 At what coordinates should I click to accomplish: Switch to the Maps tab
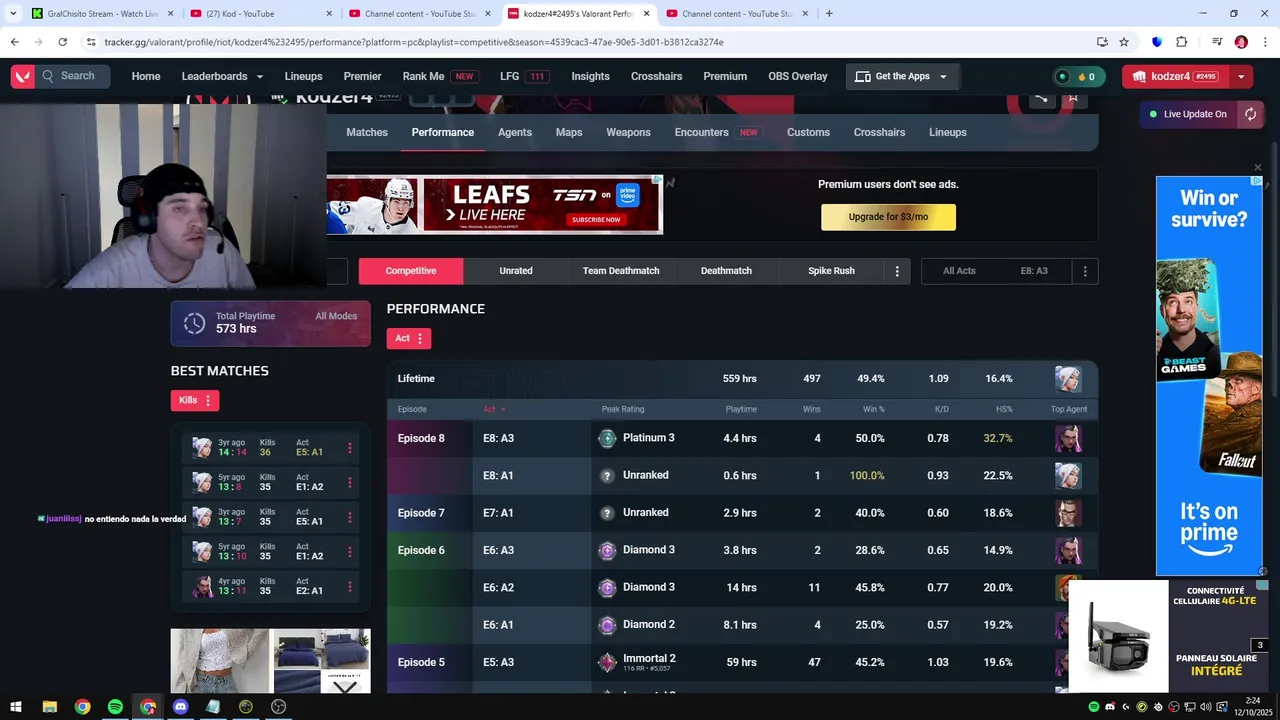[x=569, y=132]
